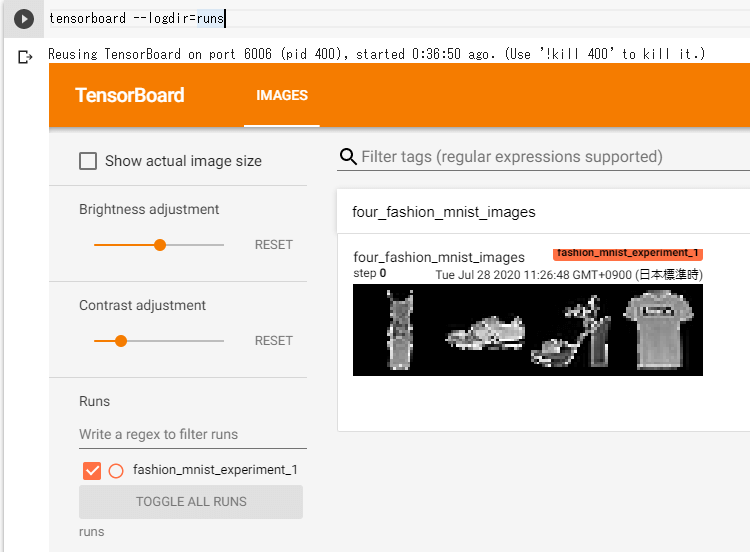Collapse the four_fashion_mnist_images tag section header
The width and height of the screenshot is (750, 552).
[x=543, y=212]
